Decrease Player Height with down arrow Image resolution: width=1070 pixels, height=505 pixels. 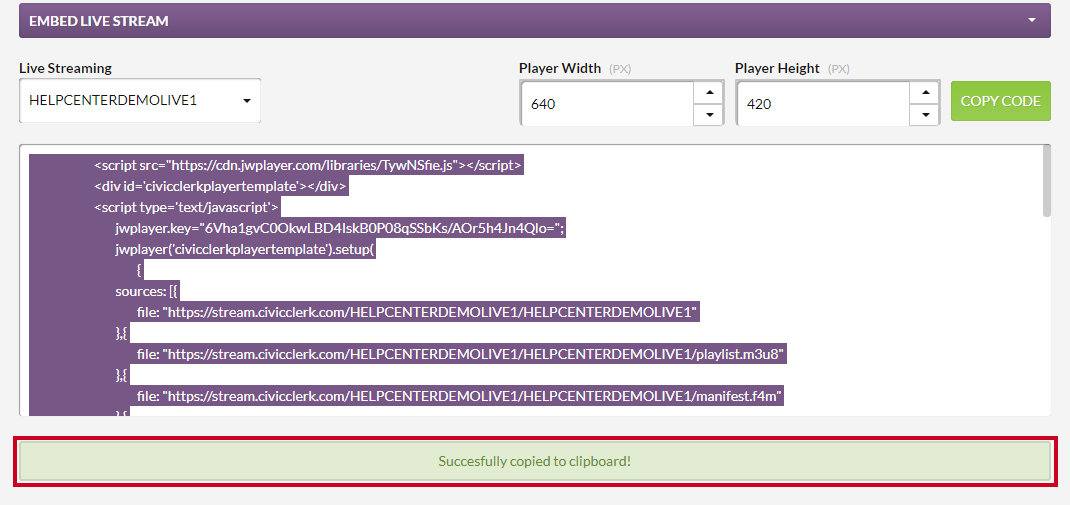pos(925,115)
